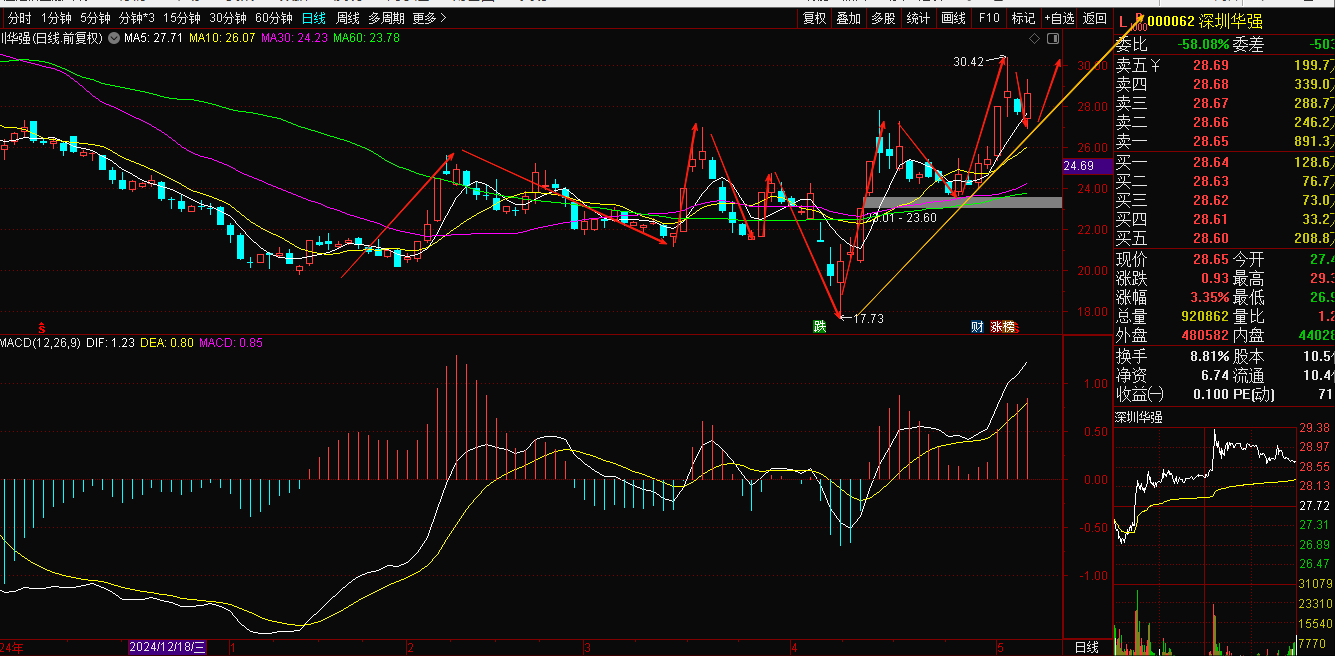
Task: Click the MA60: 23.78 indicator label
Action: coord(367,38)
